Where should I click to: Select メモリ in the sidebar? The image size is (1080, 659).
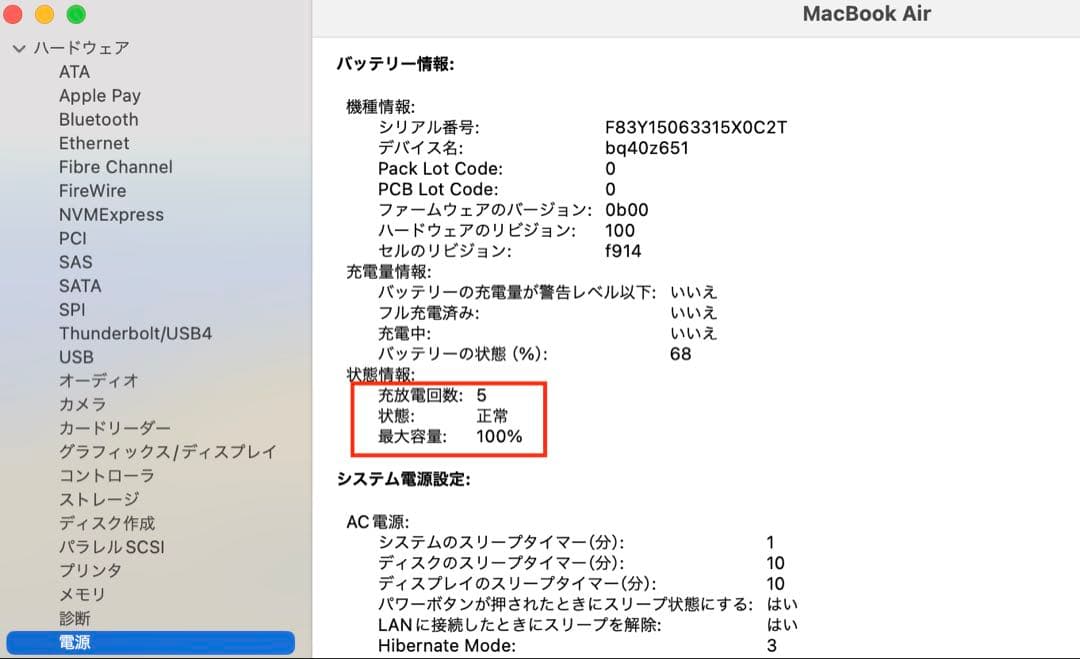[x=76, y=595]
